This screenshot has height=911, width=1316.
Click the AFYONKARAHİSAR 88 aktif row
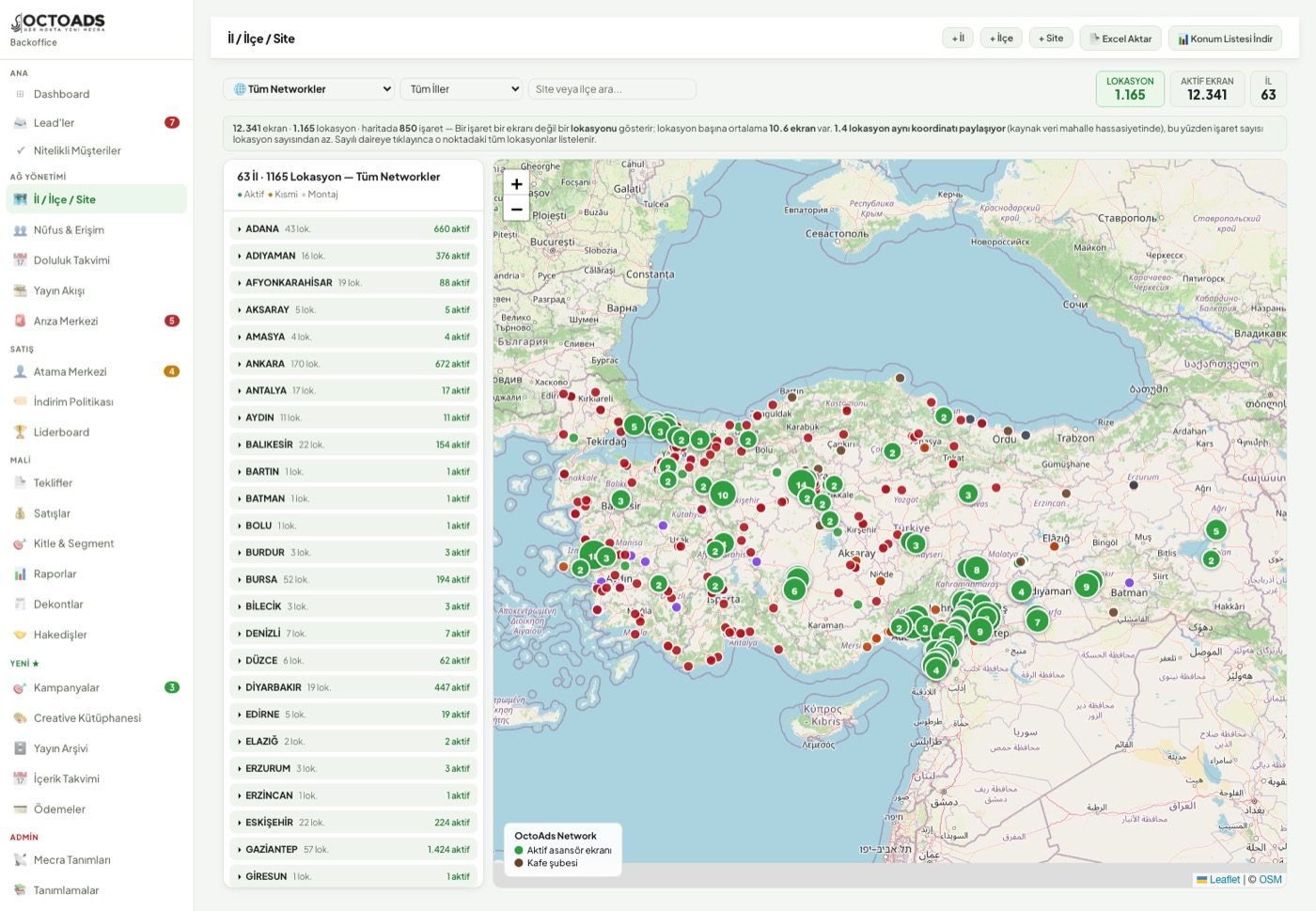coord(353,283)
